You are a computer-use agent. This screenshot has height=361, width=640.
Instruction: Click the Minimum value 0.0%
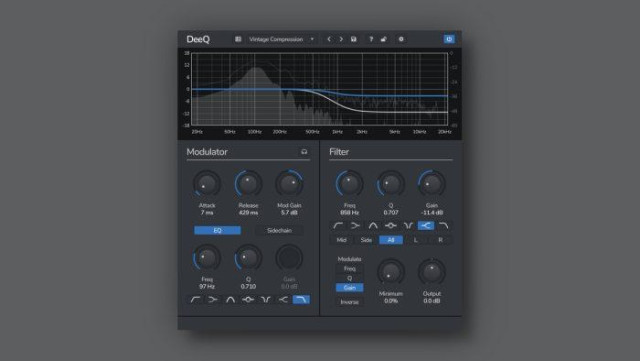tap(391, 301)
